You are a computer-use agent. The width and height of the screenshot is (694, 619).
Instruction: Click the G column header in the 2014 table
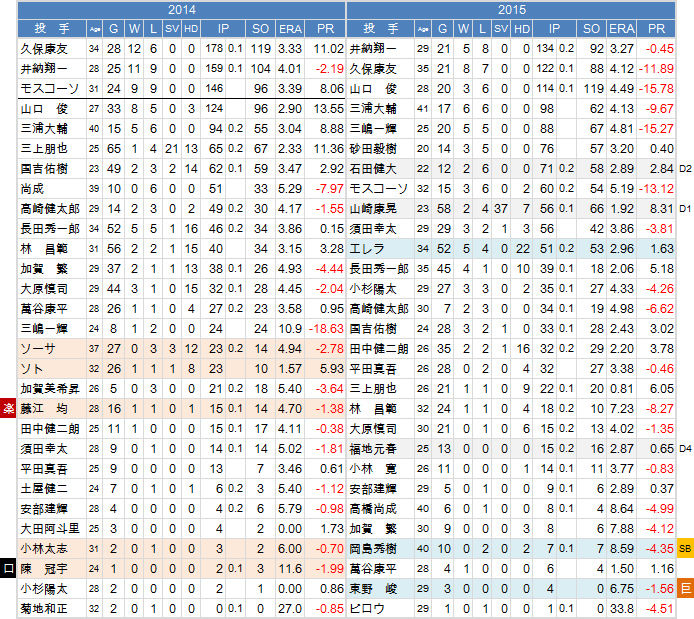click(113, 29)
